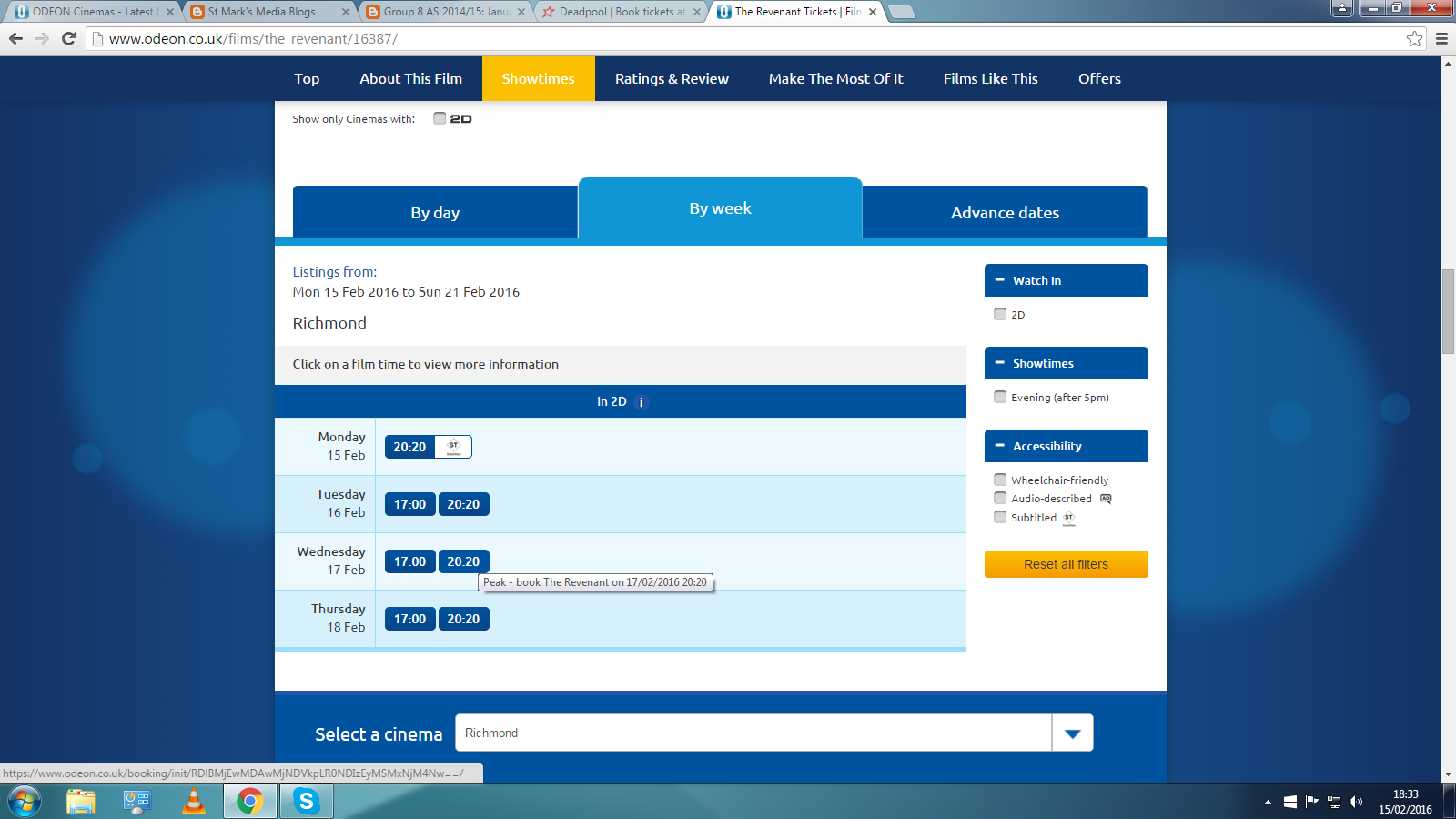Click the audio-described icon in Accessibility
Screen dimensions: 1456x819
pyautogui.click(x=1106, y=499)
